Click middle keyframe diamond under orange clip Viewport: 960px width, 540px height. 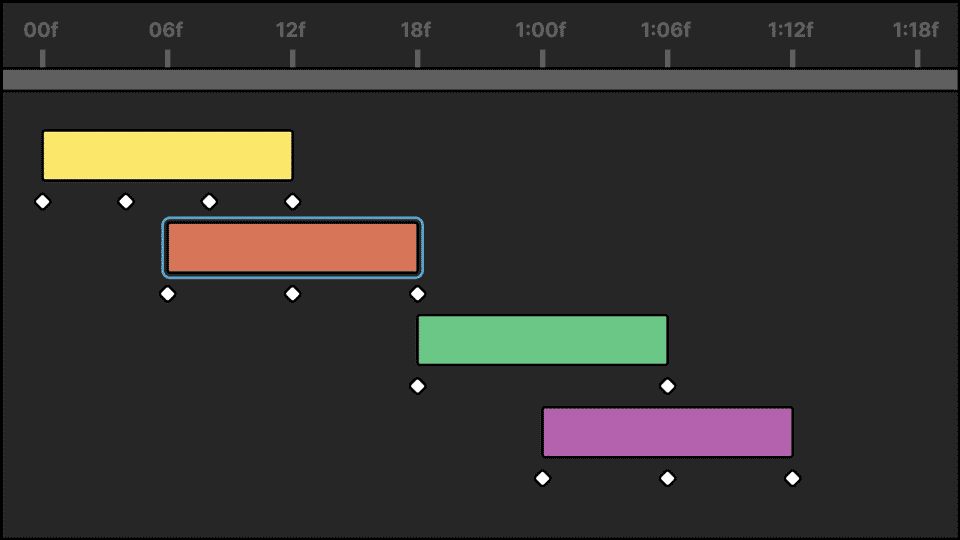click(x=292, y=294)
